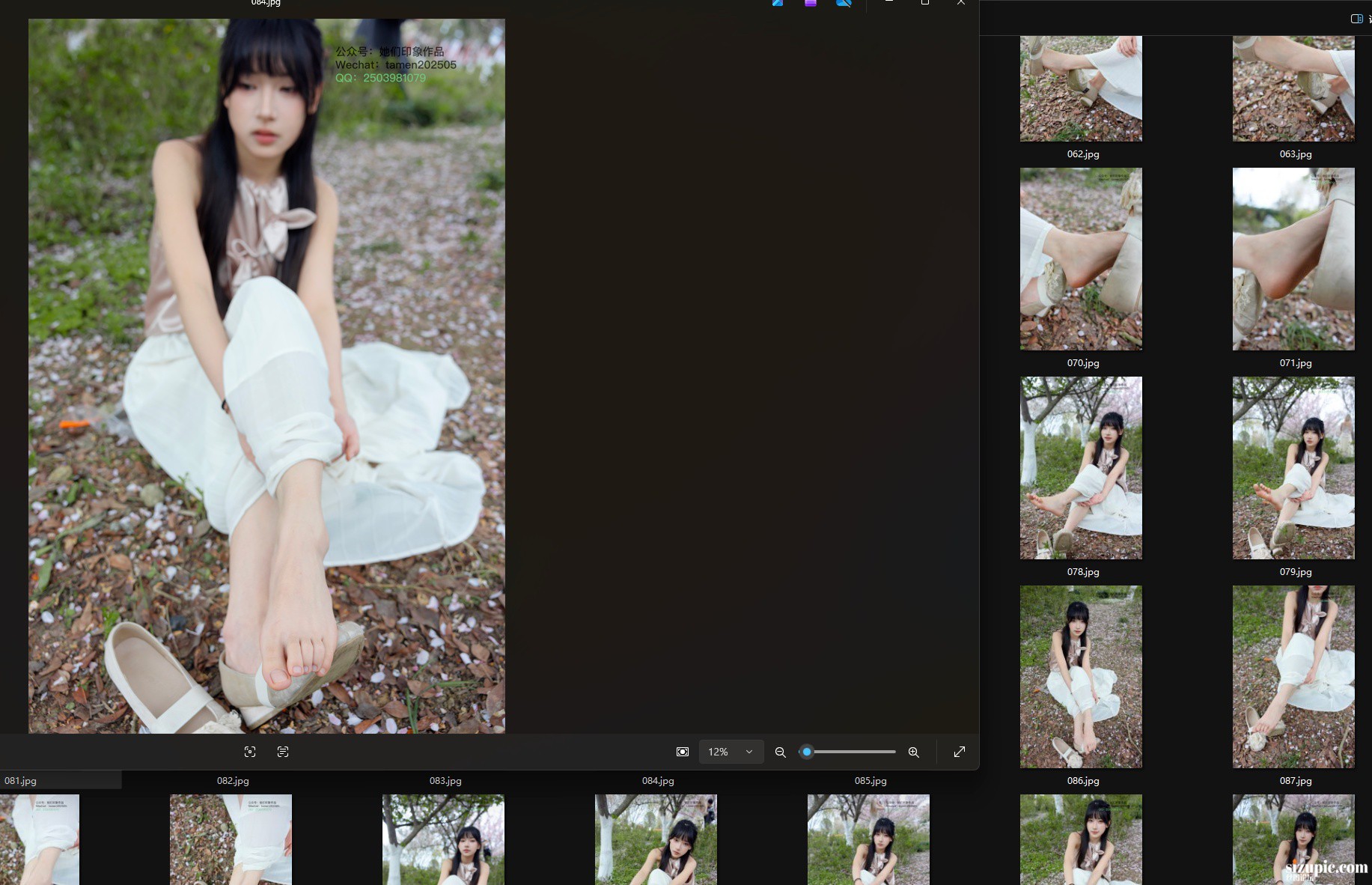This screenshot has height=885, width=1372.
Task: Click the "078.jpg" file name text
Action: pos(1083,572)
